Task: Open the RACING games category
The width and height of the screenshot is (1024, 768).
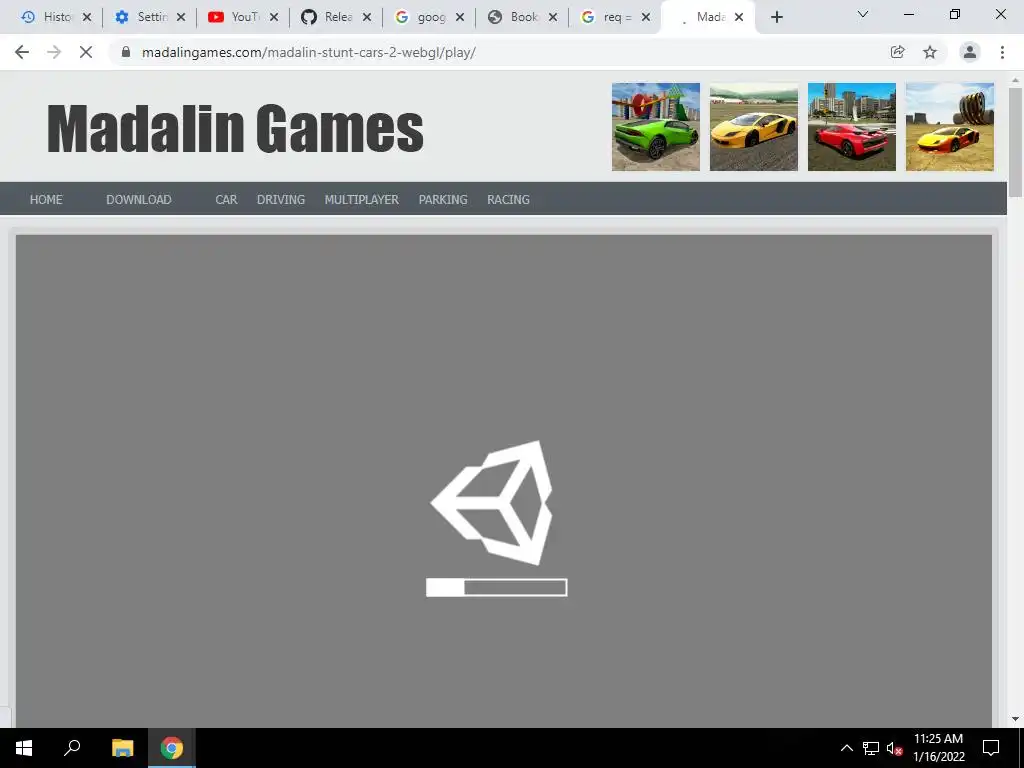Action: point(508,199)
